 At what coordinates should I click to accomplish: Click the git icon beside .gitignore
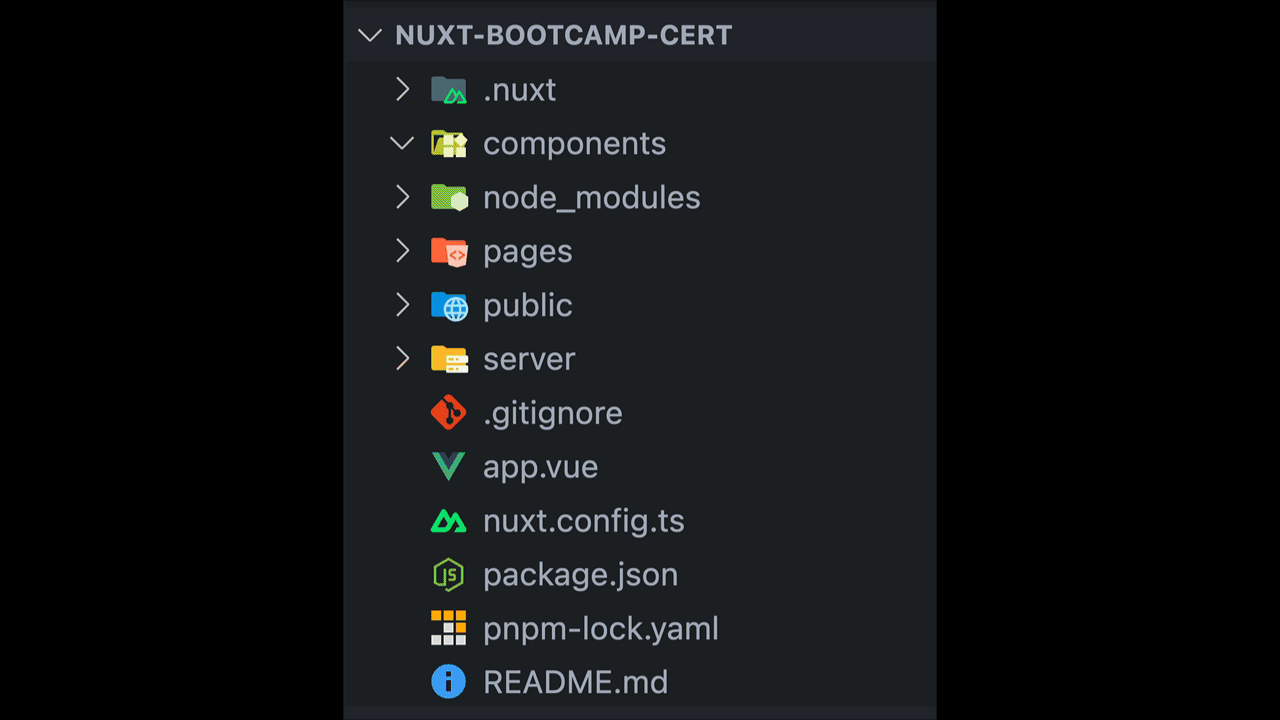[449, 413]
